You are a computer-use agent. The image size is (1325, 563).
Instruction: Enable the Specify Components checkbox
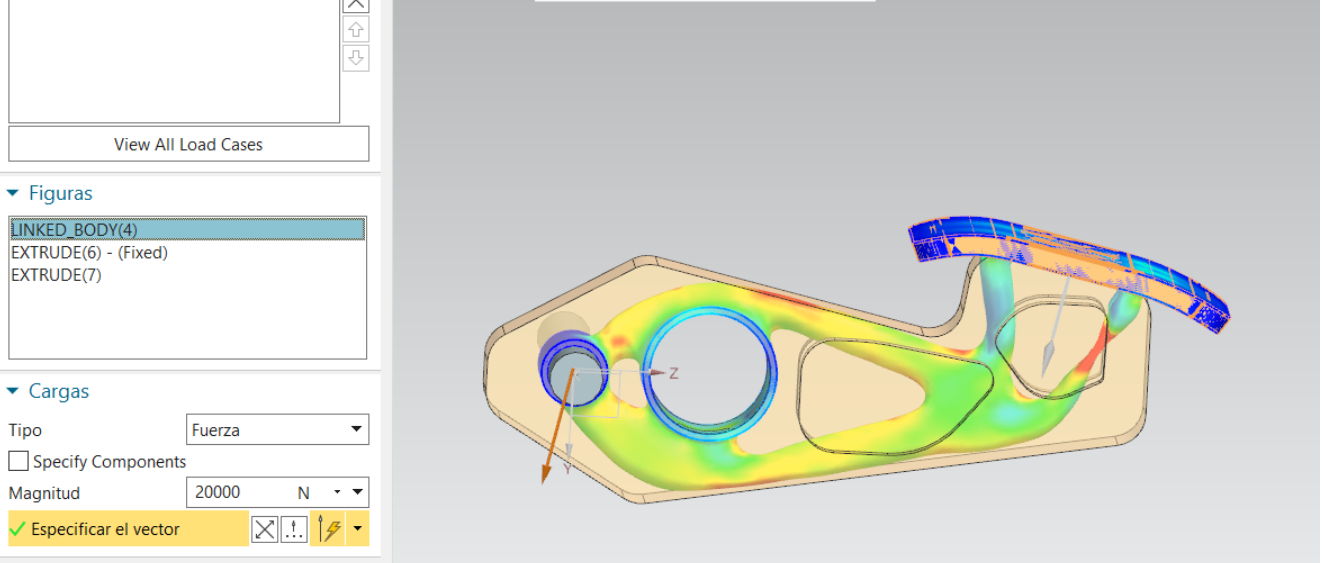pyautogui.click(x=18, y=461)
